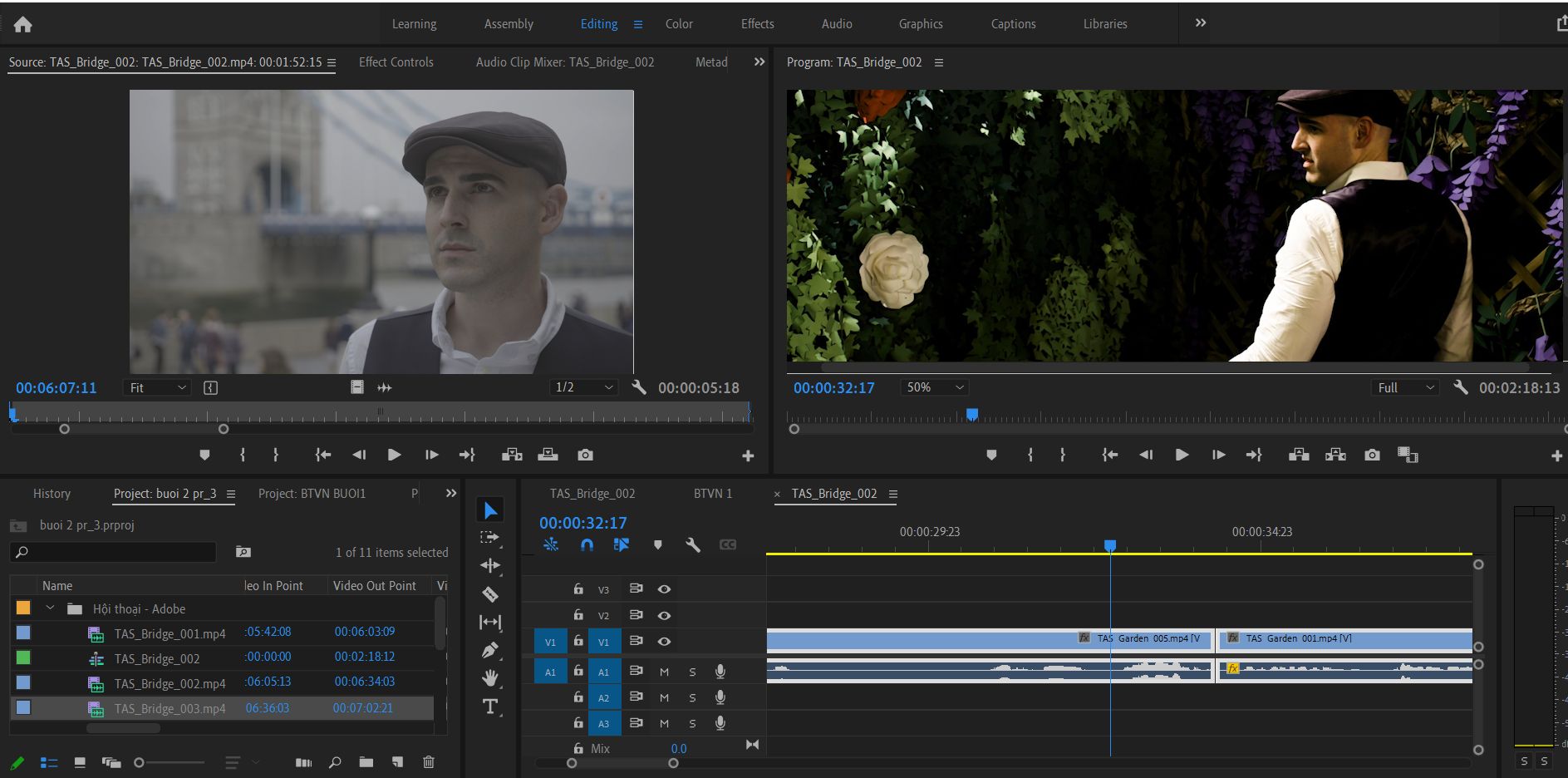Open the Effect Controls tab

(x=396, y=62)
